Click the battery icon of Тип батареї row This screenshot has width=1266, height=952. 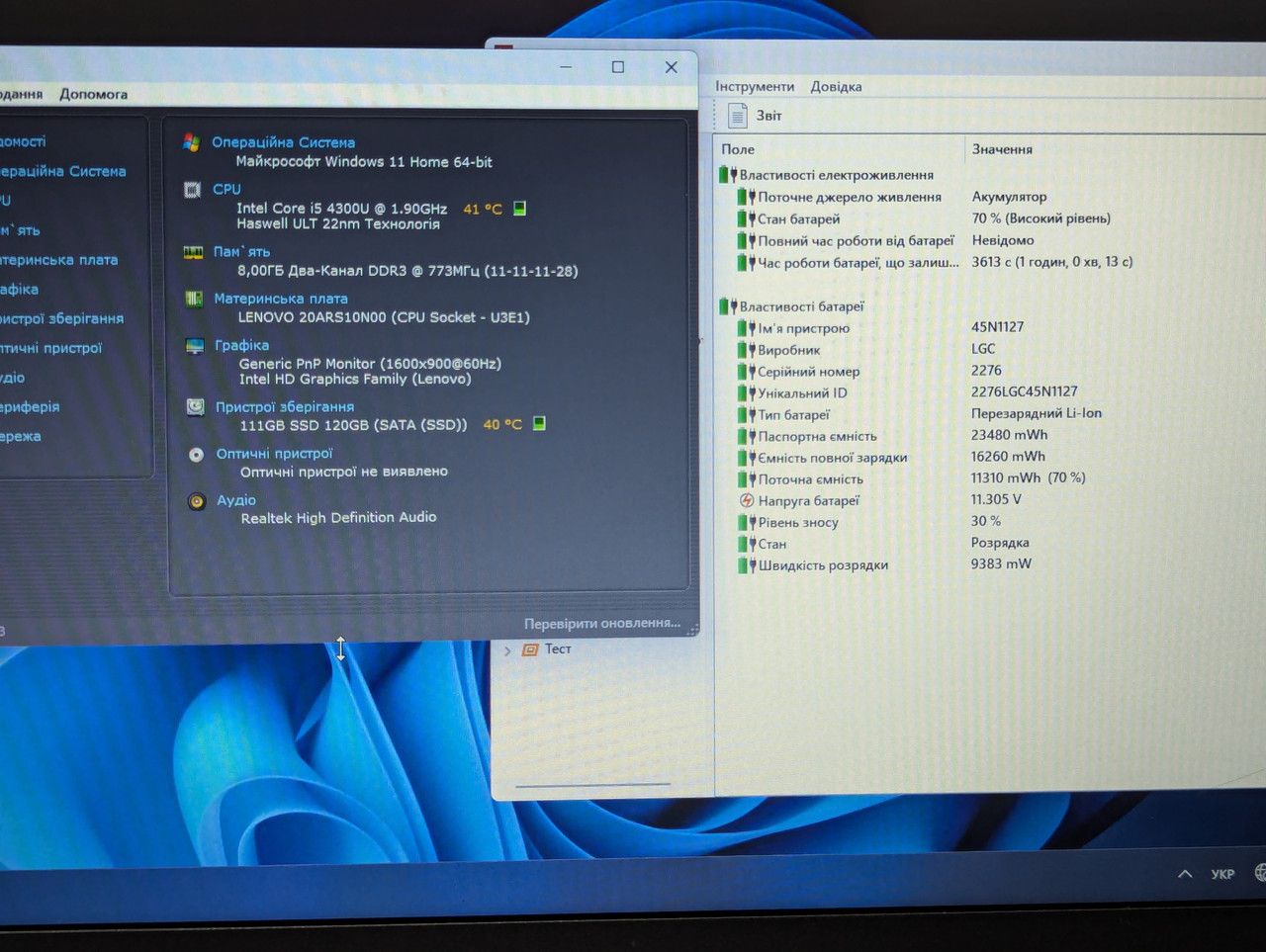pos(746,415)
